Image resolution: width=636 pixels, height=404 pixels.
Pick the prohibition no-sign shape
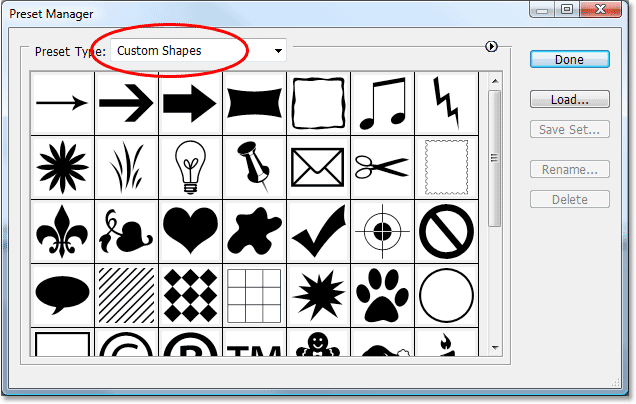[x=446, y=230]
